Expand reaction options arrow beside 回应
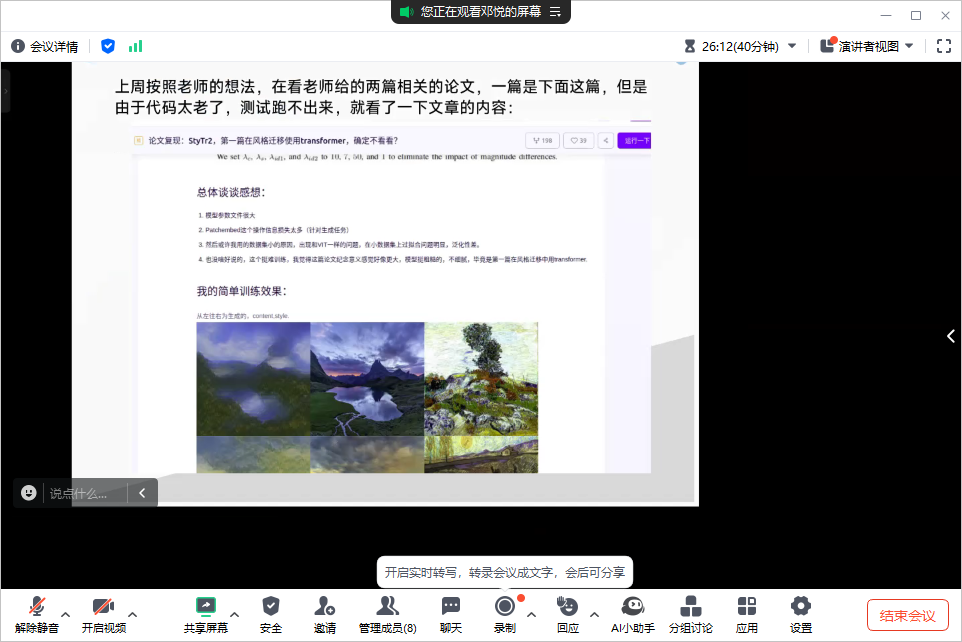The image size is (962, 642). (x=594, y=614)
